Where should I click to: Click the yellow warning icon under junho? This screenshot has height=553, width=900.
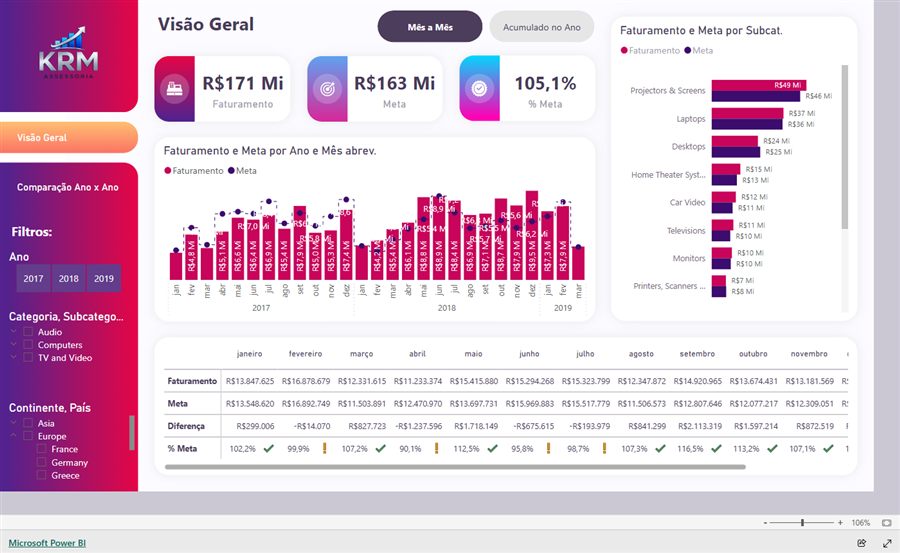[x=548, y=448]
